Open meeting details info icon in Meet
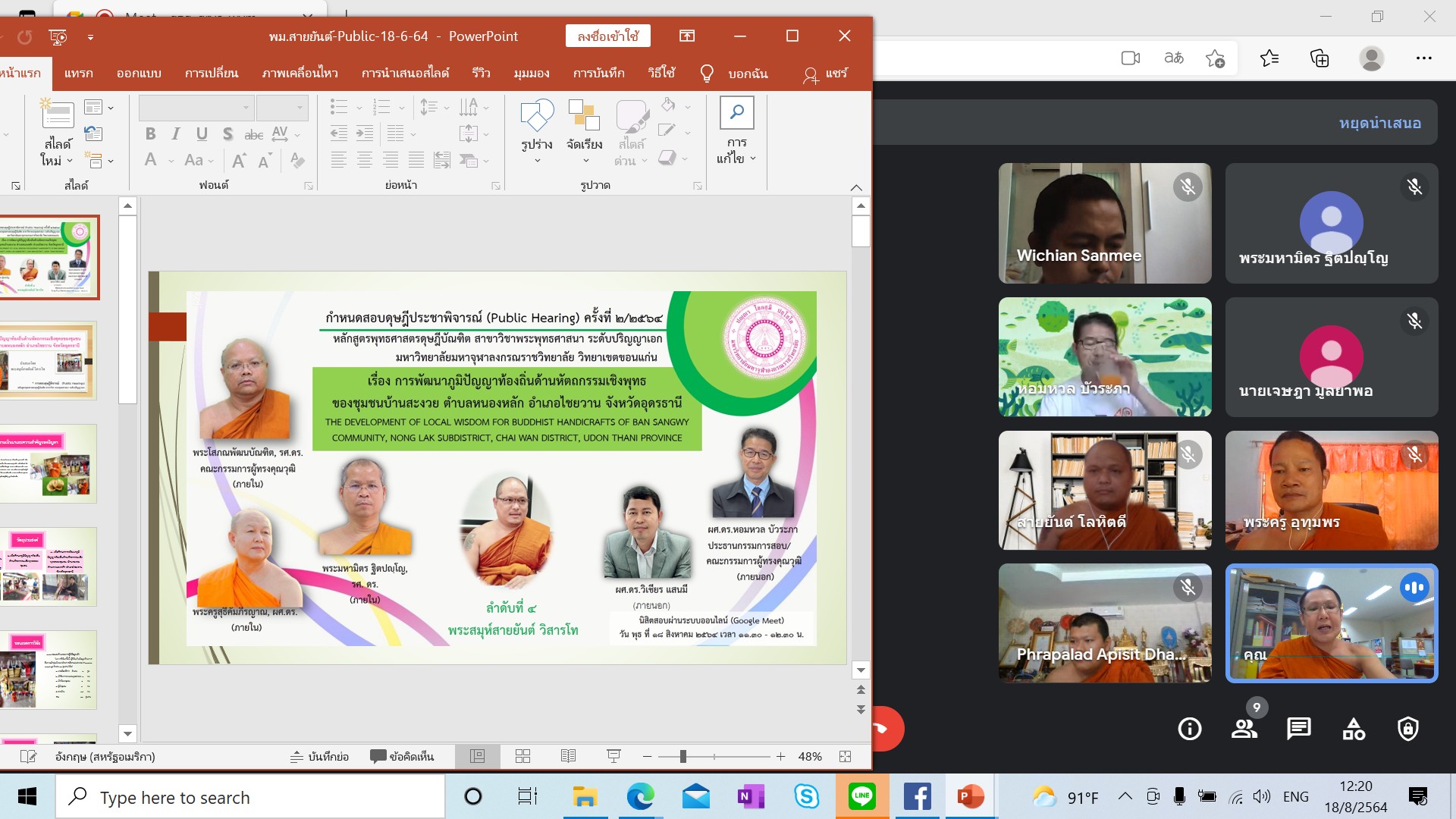Viewport: 1456px width, 819px height. pyautogui.click(x=1190, y=729)
